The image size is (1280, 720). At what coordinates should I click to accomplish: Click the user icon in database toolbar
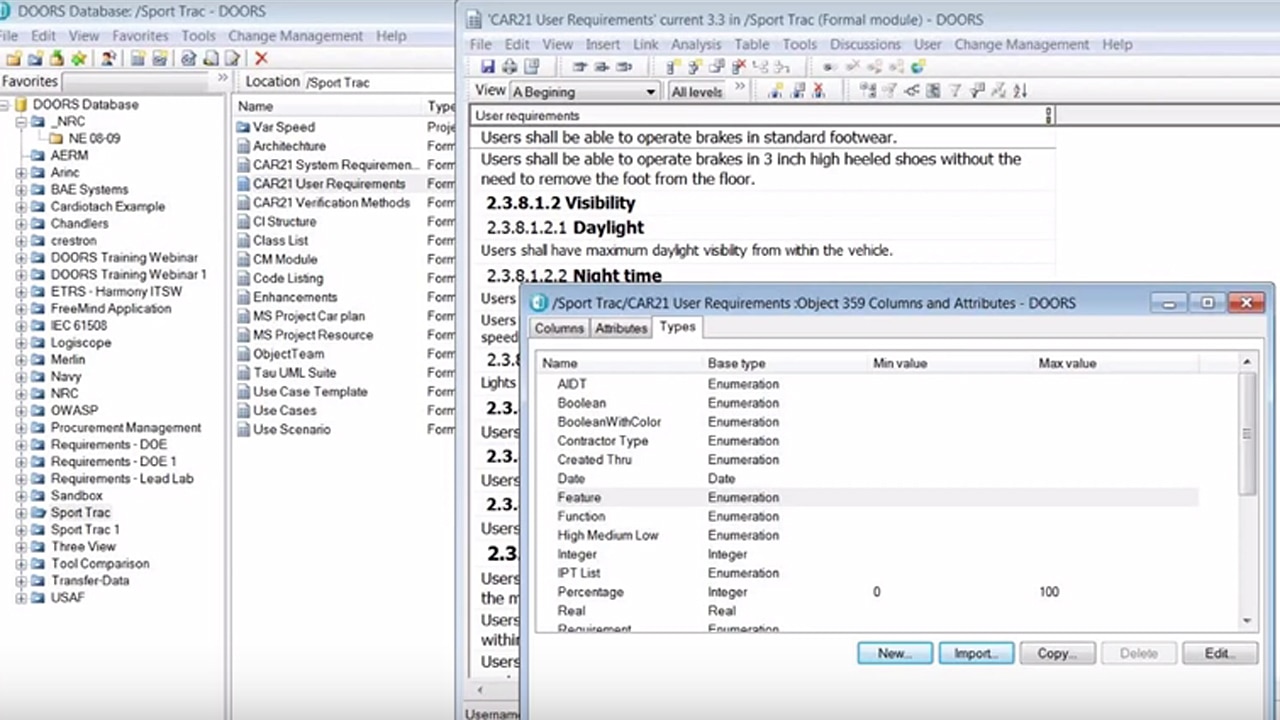(107, 59)
